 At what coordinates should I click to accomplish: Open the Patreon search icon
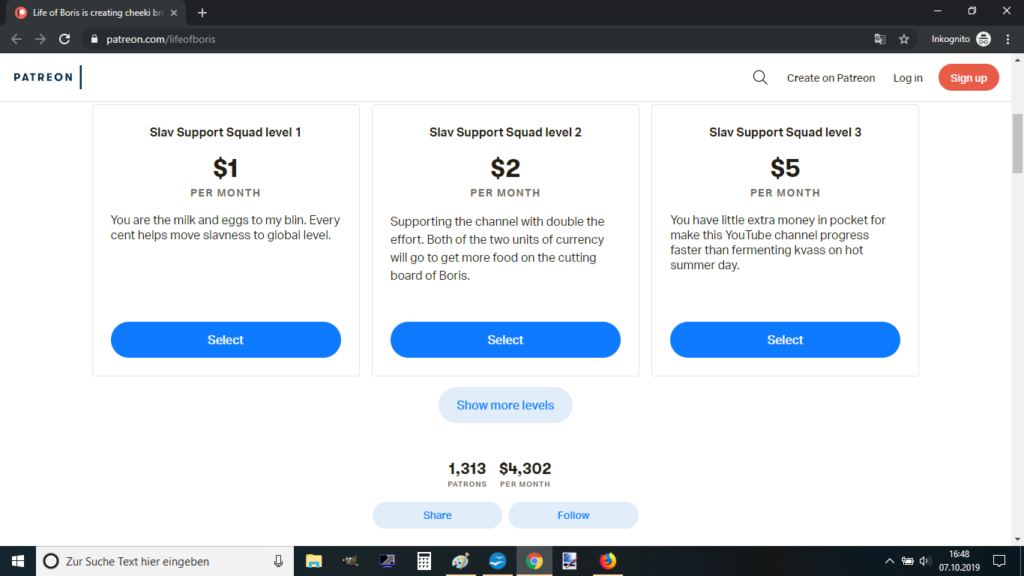tap(760, 78)
